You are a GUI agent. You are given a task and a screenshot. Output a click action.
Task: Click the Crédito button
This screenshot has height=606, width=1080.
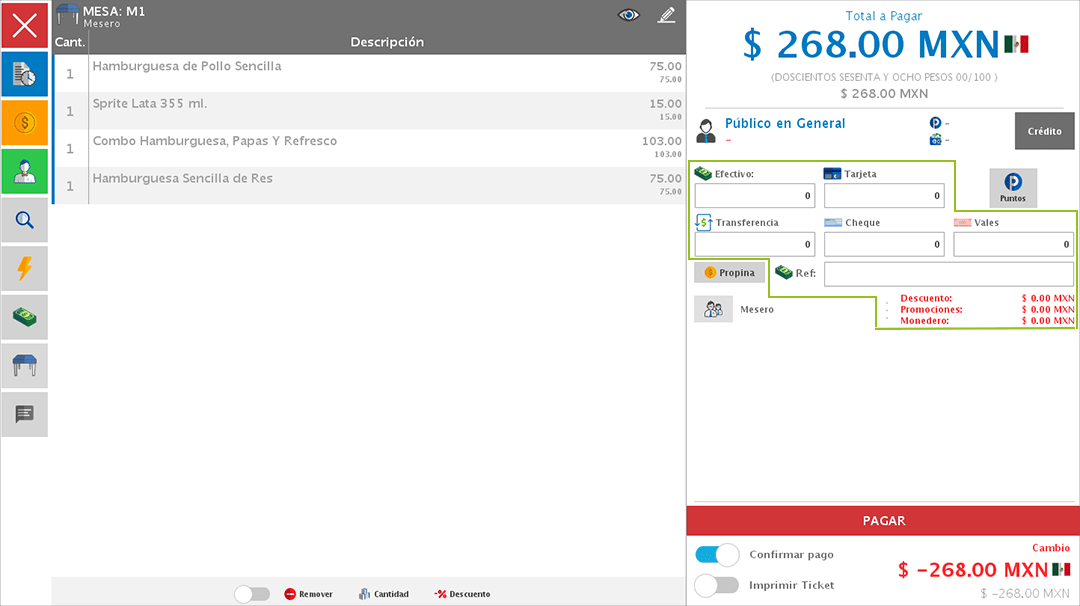pyautogui.click(x=1044, y=131)
